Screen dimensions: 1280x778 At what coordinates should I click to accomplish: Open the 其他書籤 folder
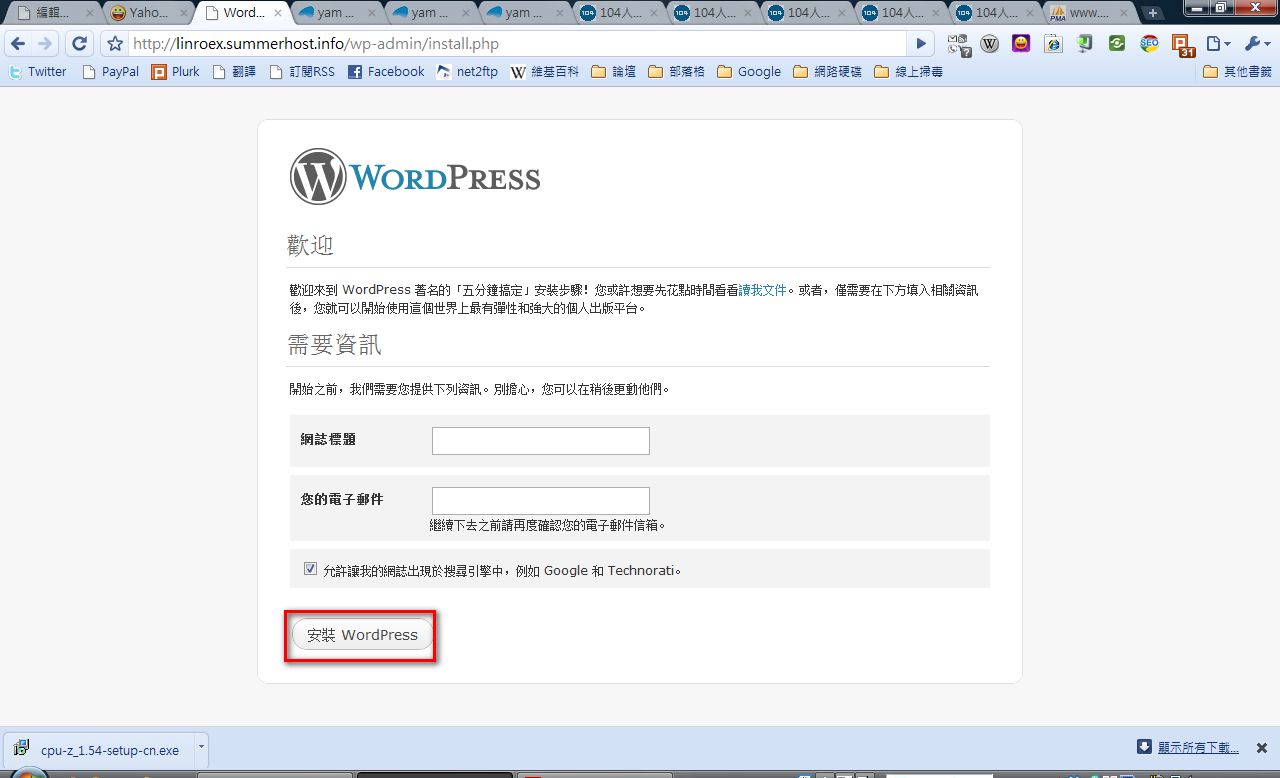click(x=1238, y=72)
